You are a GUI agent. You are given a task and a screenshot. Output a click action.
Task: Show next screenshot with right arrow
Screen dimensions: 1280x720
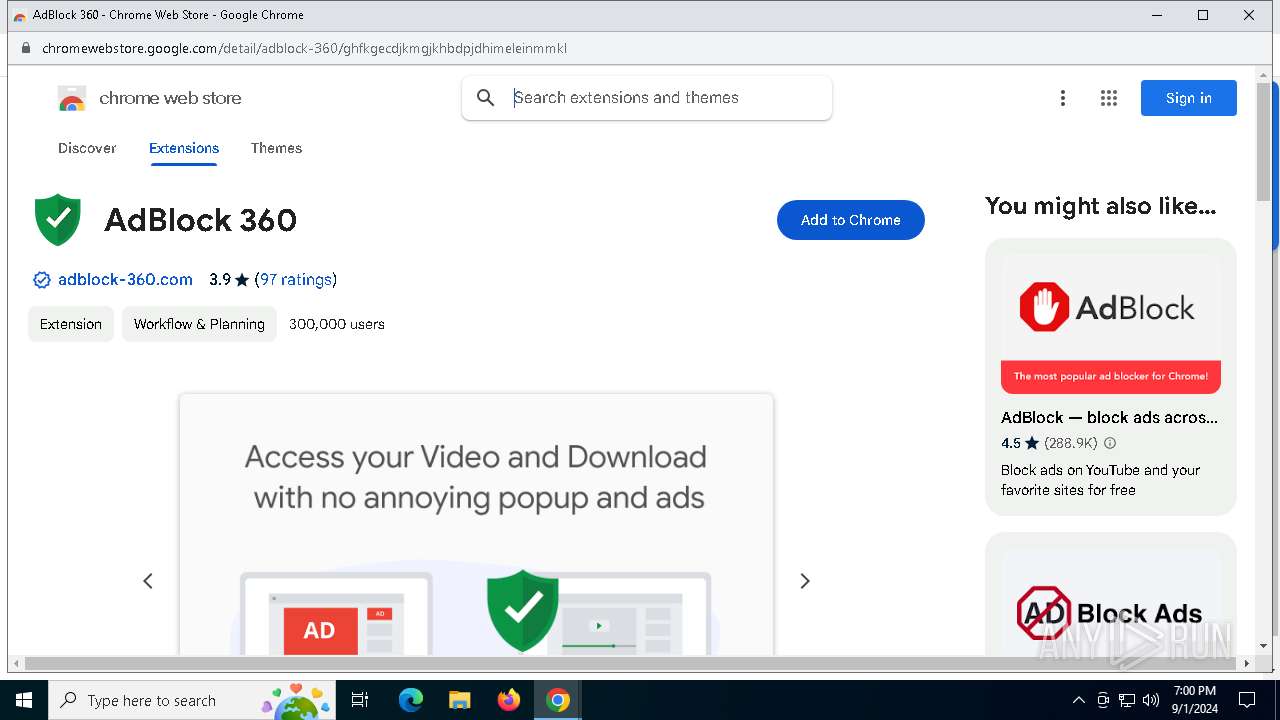(805, 581)
